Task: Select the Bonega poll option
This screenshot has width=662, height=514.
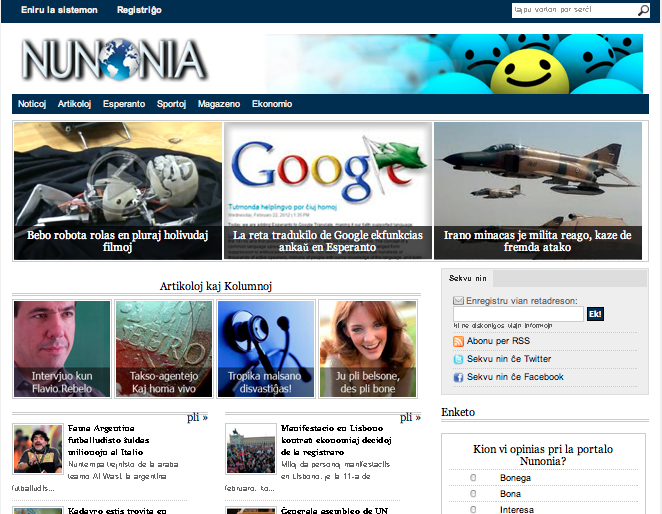Action: click(x=473, y=478)
